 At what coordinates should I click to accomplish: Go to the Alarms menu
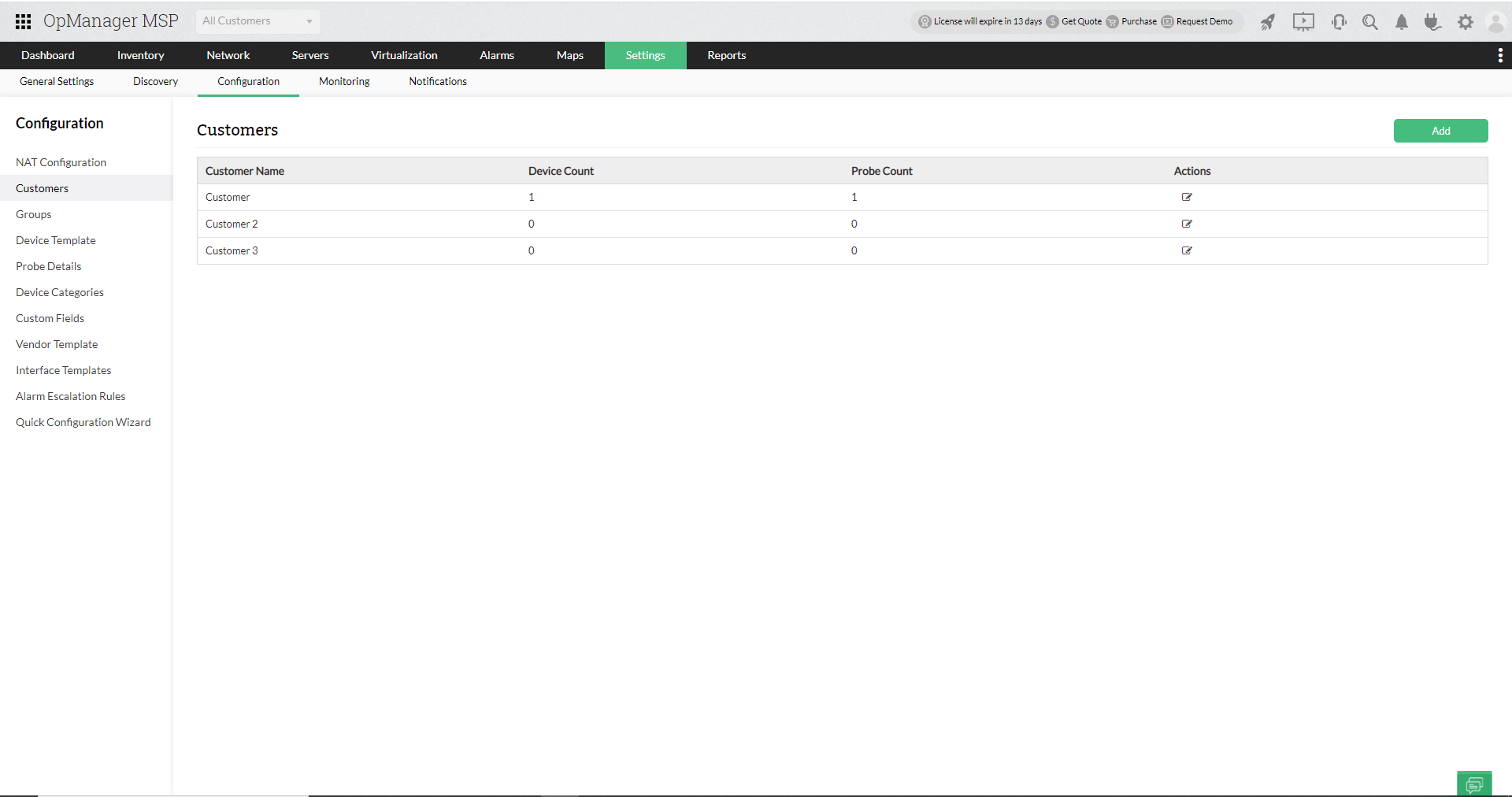click(496, 55)
